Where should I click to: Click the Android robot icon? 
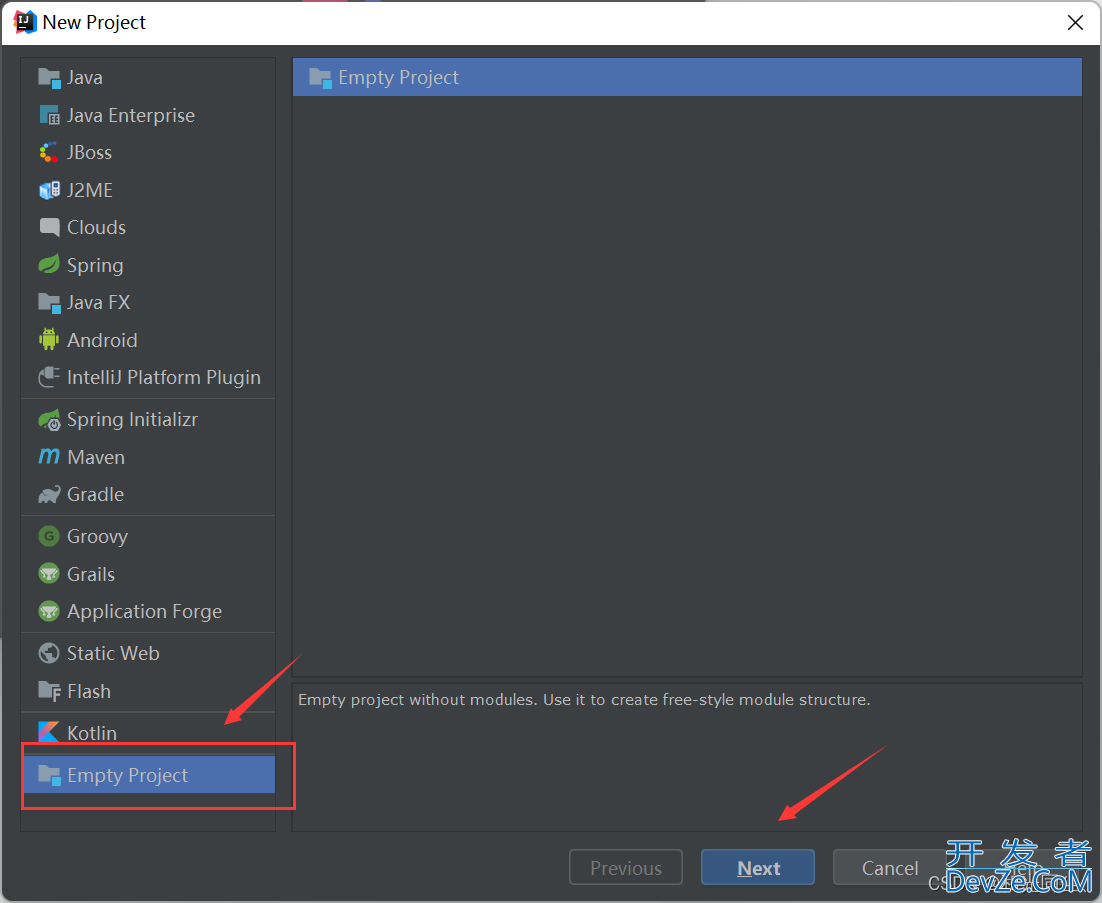pos(49,340)
